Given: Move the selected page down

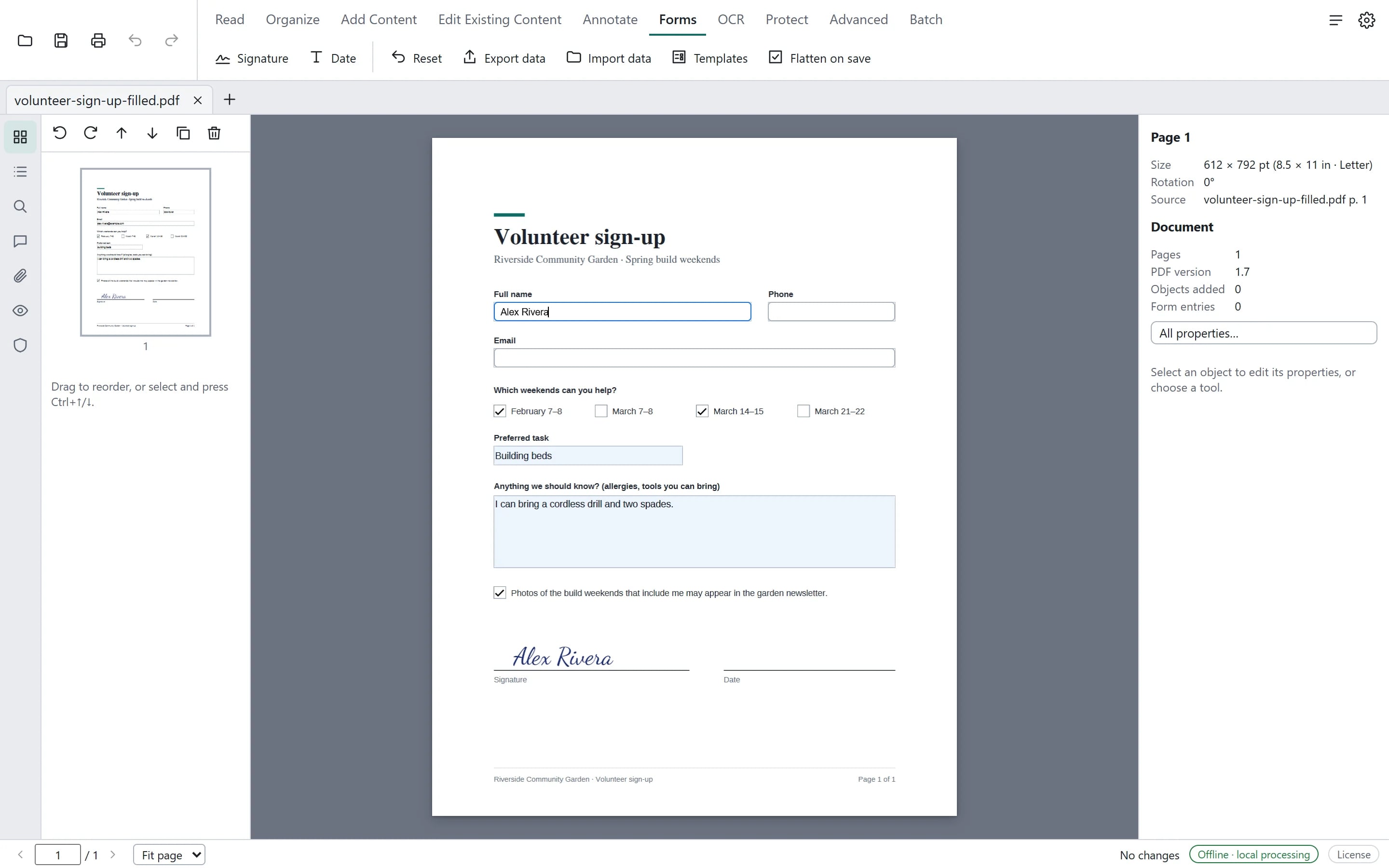Looking at the screenshot, I should click(x=152, y=133).
